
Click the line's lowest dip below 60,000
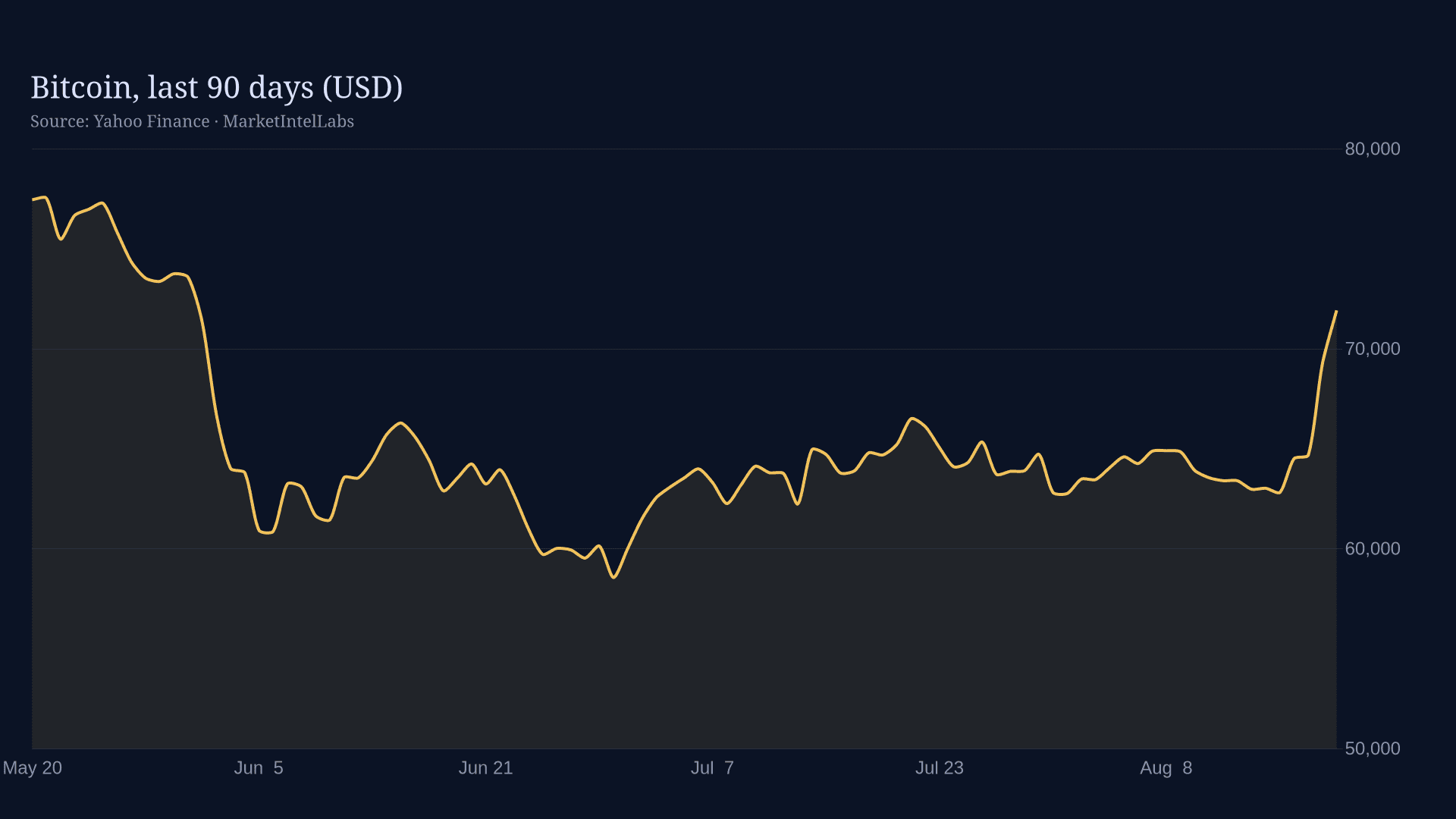pos(613,578)
